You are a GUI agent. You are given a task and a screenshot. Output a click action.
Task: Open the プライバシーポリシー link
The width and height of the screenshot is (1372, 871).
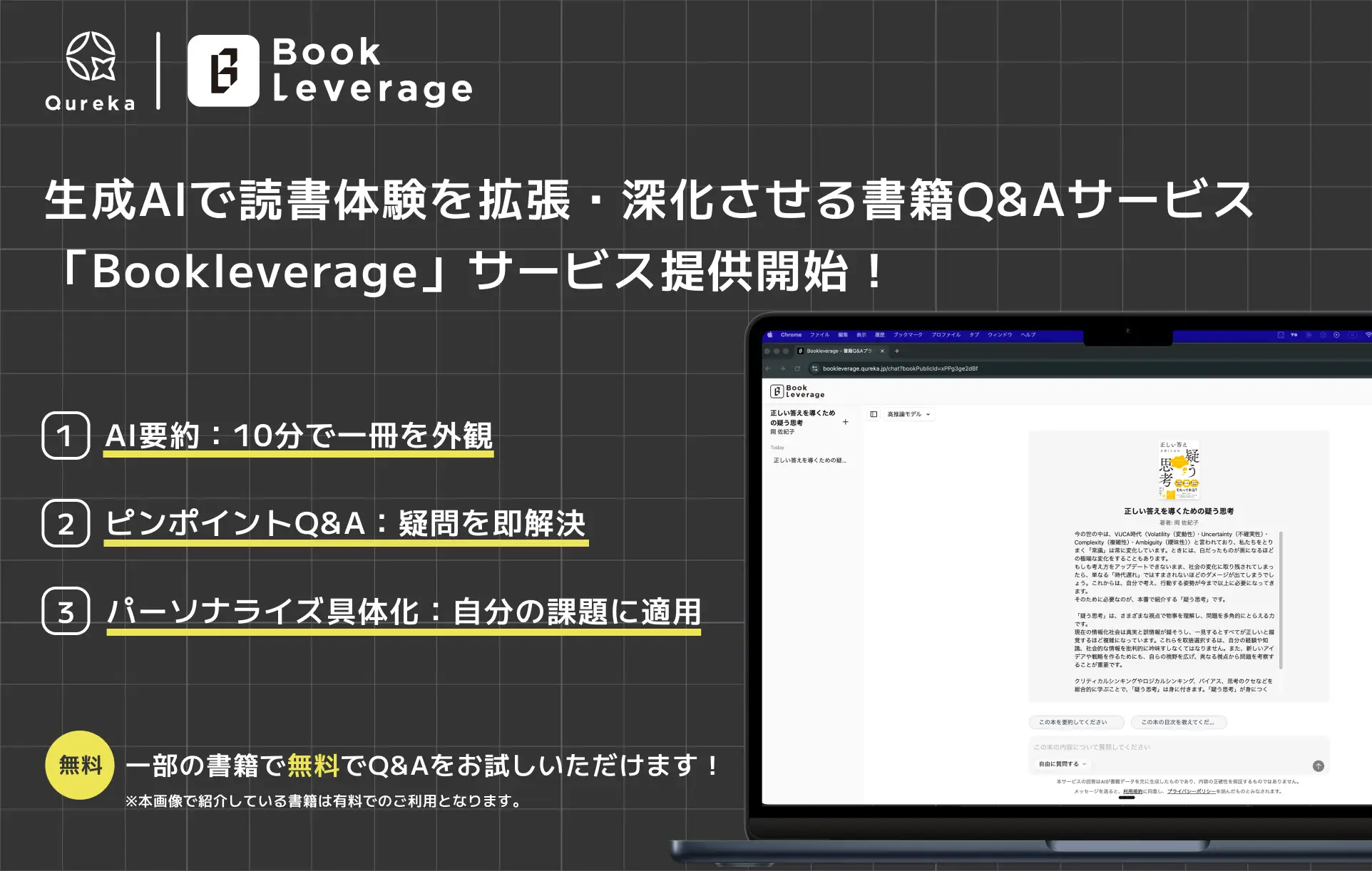[1192, 791]
